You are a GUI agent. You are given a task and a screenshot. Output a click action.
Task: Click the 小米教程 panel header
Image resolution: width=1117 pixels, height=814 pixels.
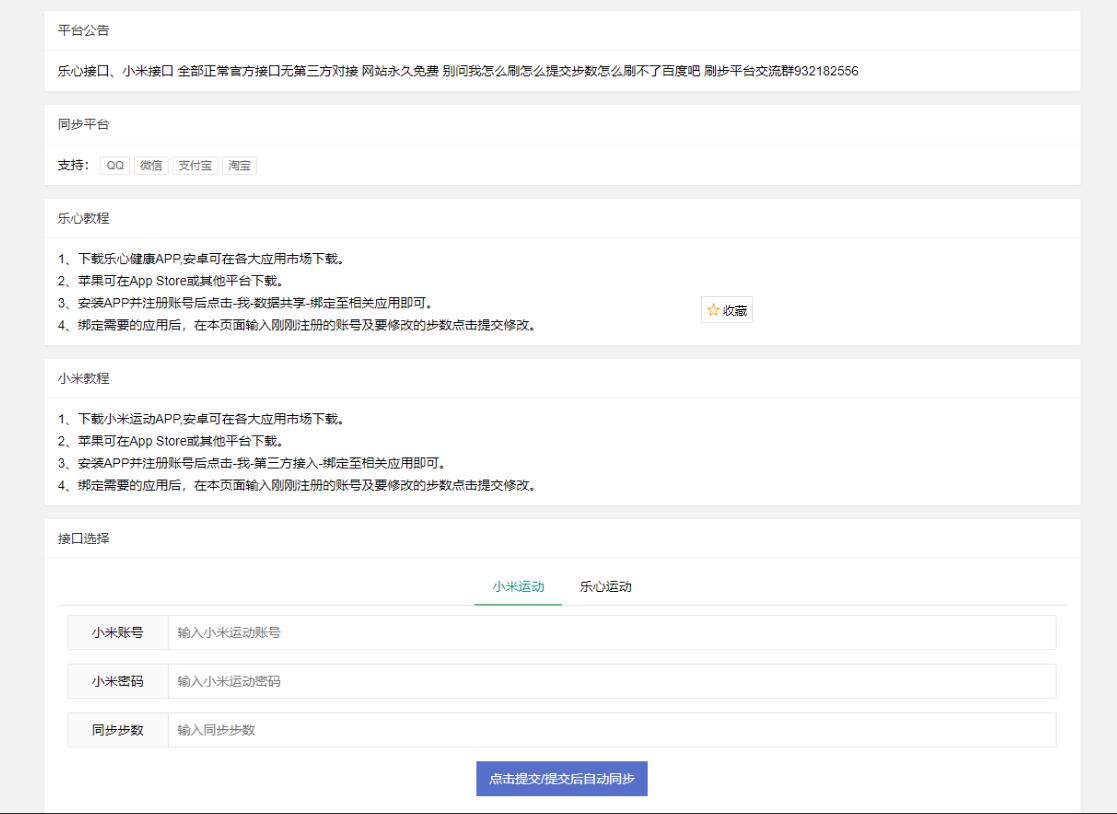[x=84, y=379]
